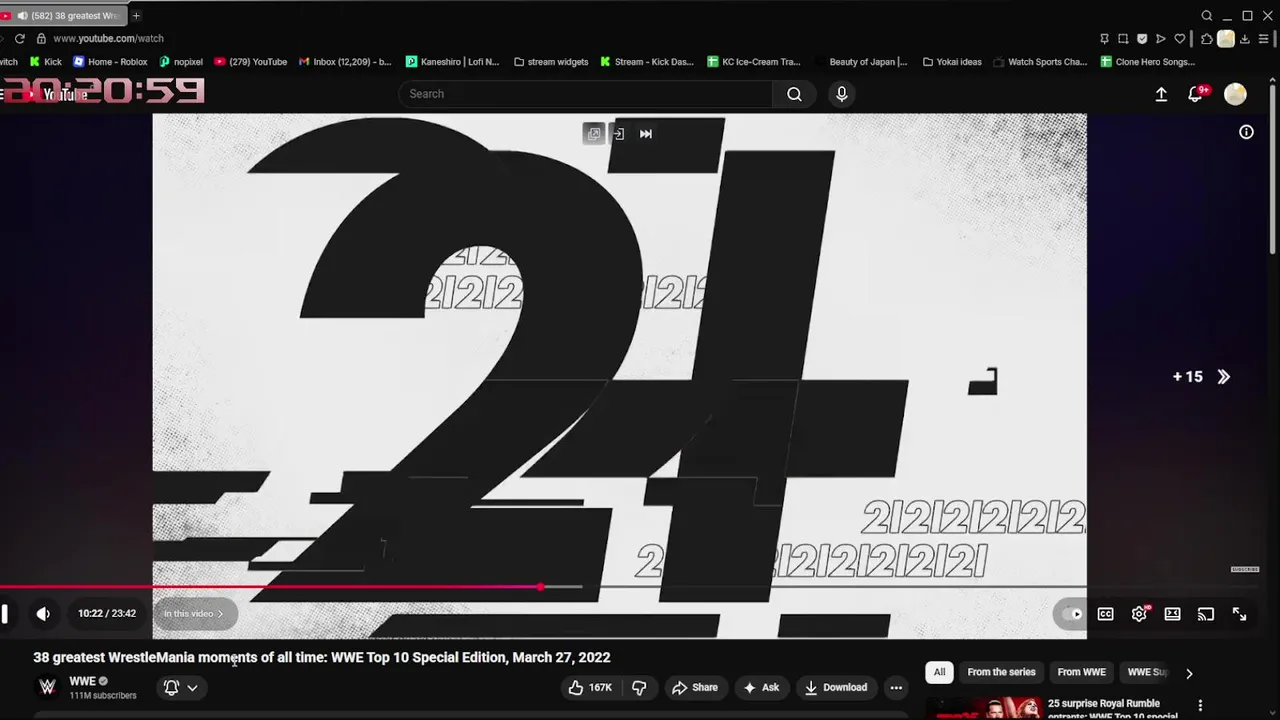The height and width of the screenshot is (720, 1280).
Task: Open the browser extensions puzzle icon
Action: coord(1207,39)
